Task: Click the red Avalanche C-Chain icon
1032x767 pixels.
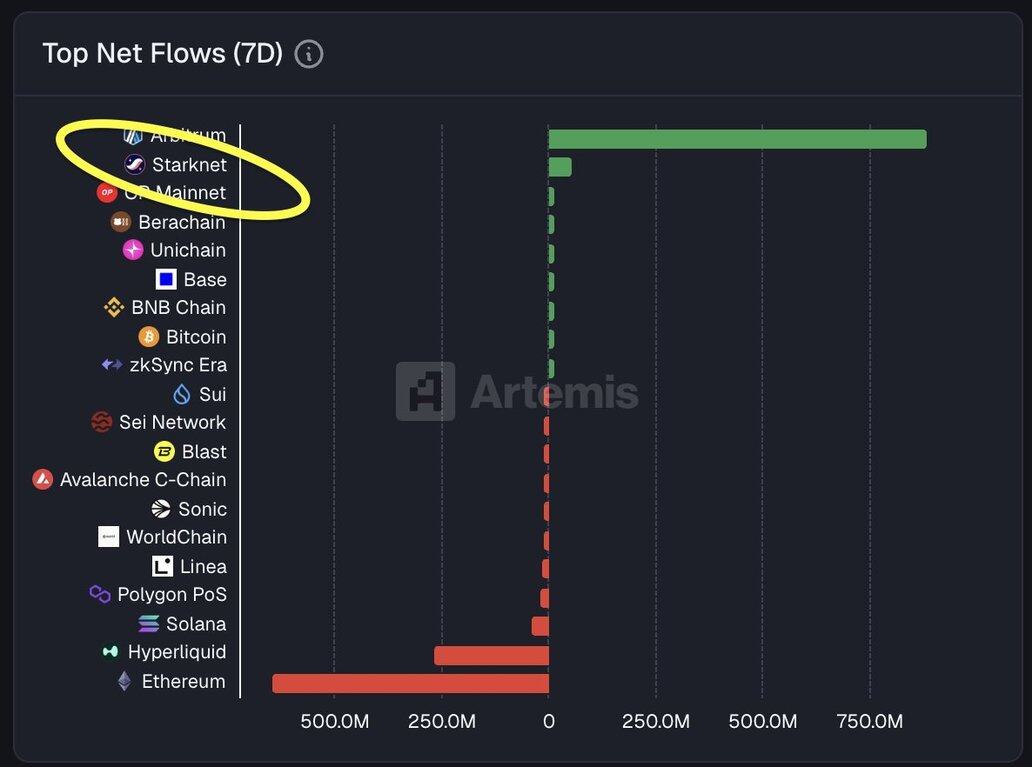Action: point(42,480)
